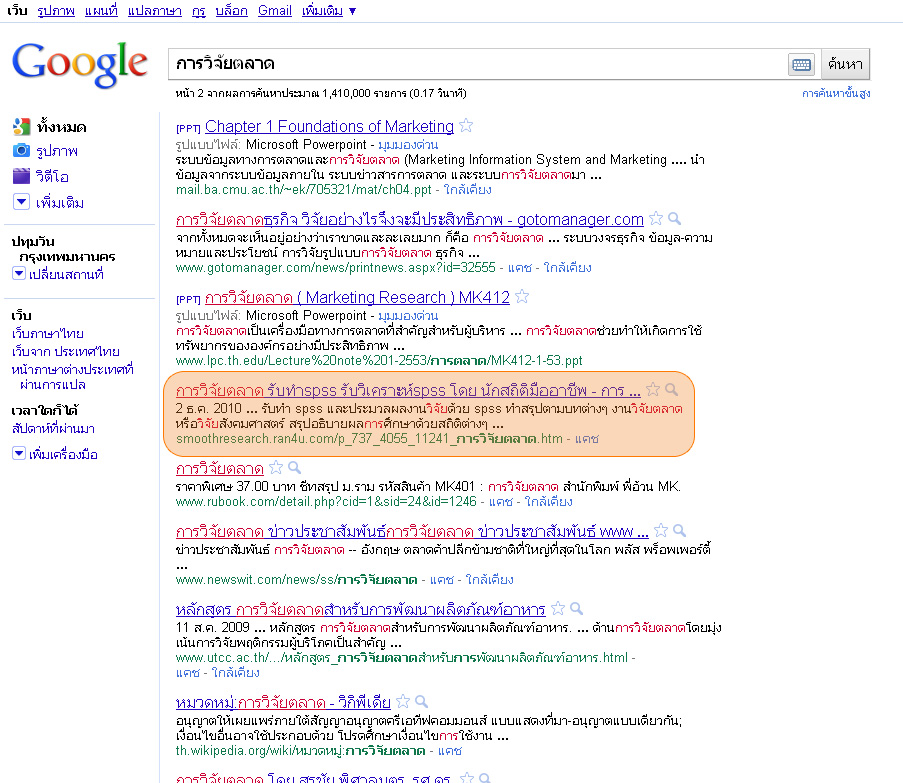Open the newswit ข่าวประชาสัมพันธ์ result title
This screenshot has height=783, width=903.
[x=412, y=531]
